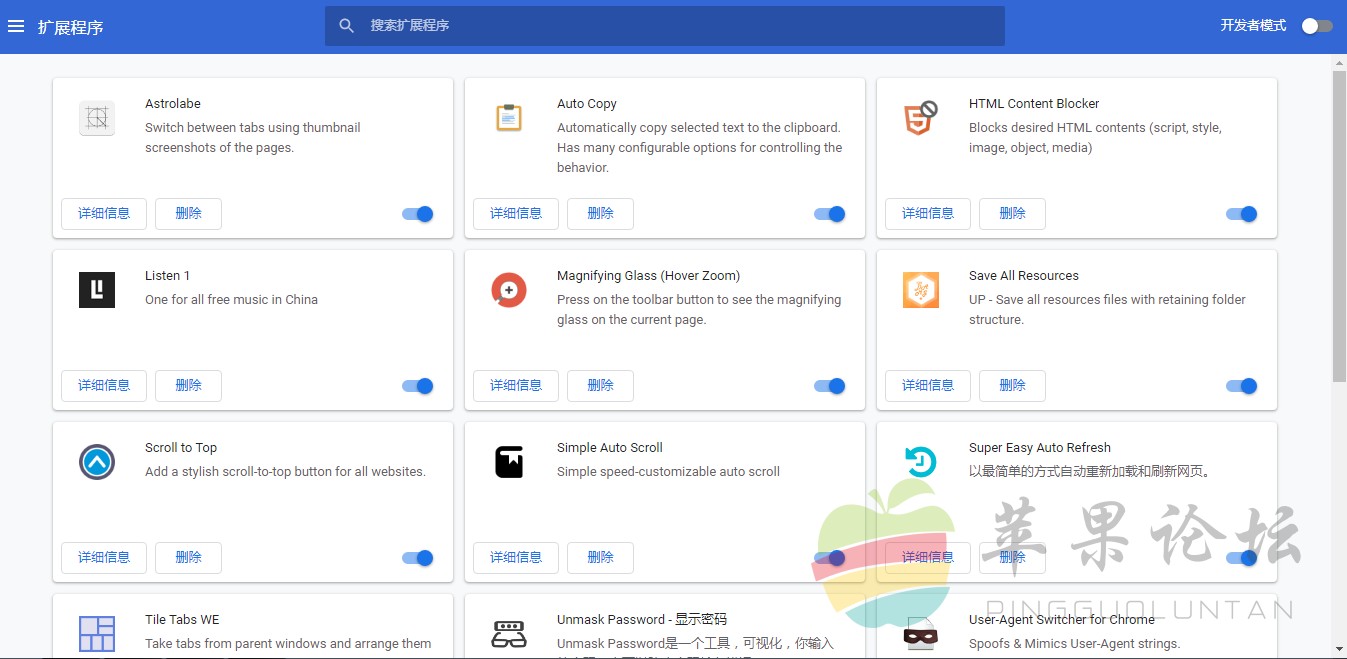The width and height of the screenshot is (1347, 659).
Task: Remove the Scroll to Top extension
Action: pos(188,558)
